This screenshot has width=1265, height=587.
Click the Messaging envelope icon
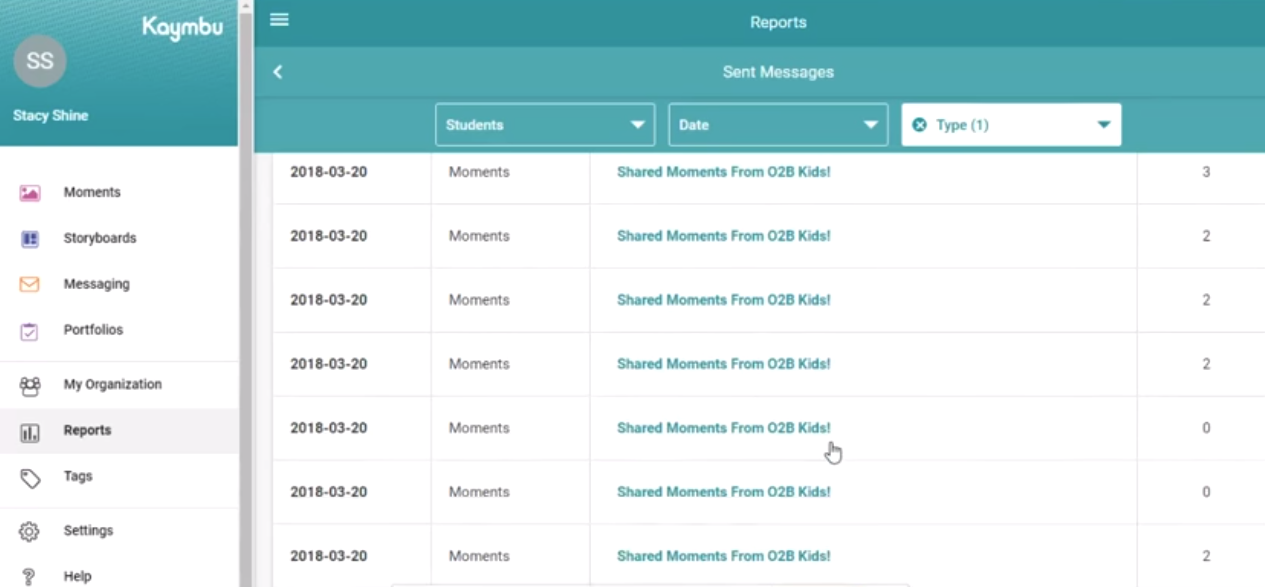point(30,285)
